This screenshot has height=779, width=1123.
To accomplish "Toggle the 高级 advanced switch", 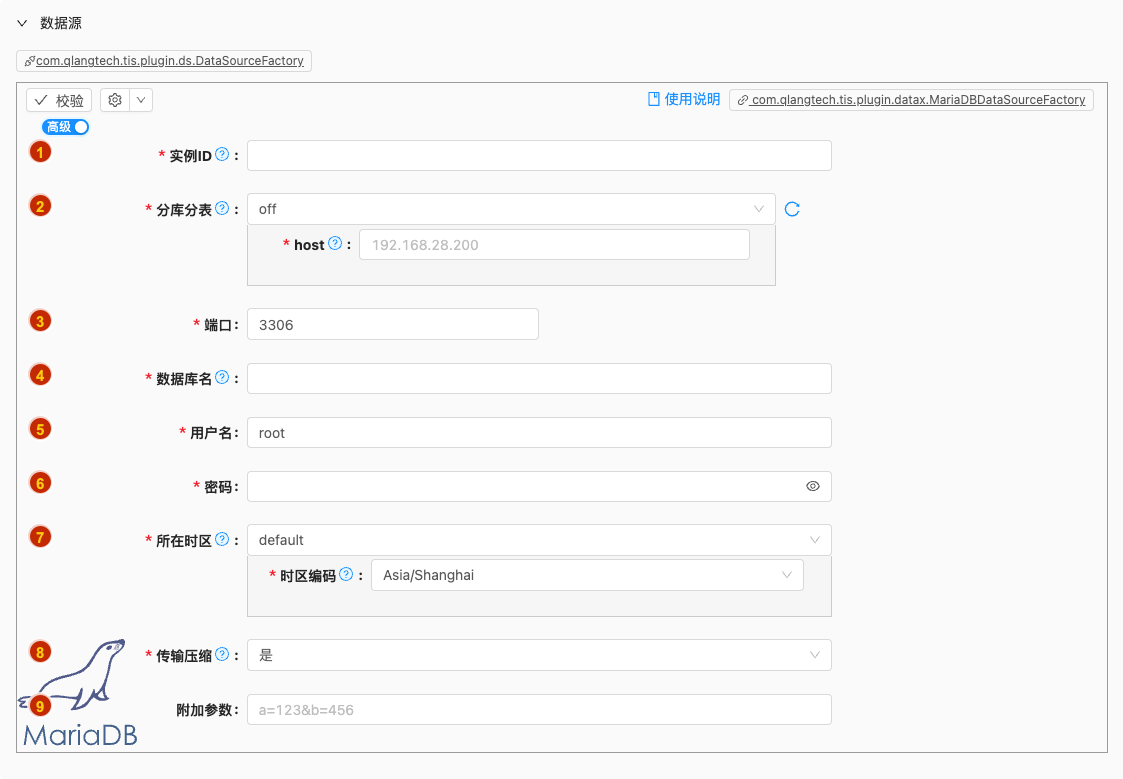I will (x=66, y=127).
